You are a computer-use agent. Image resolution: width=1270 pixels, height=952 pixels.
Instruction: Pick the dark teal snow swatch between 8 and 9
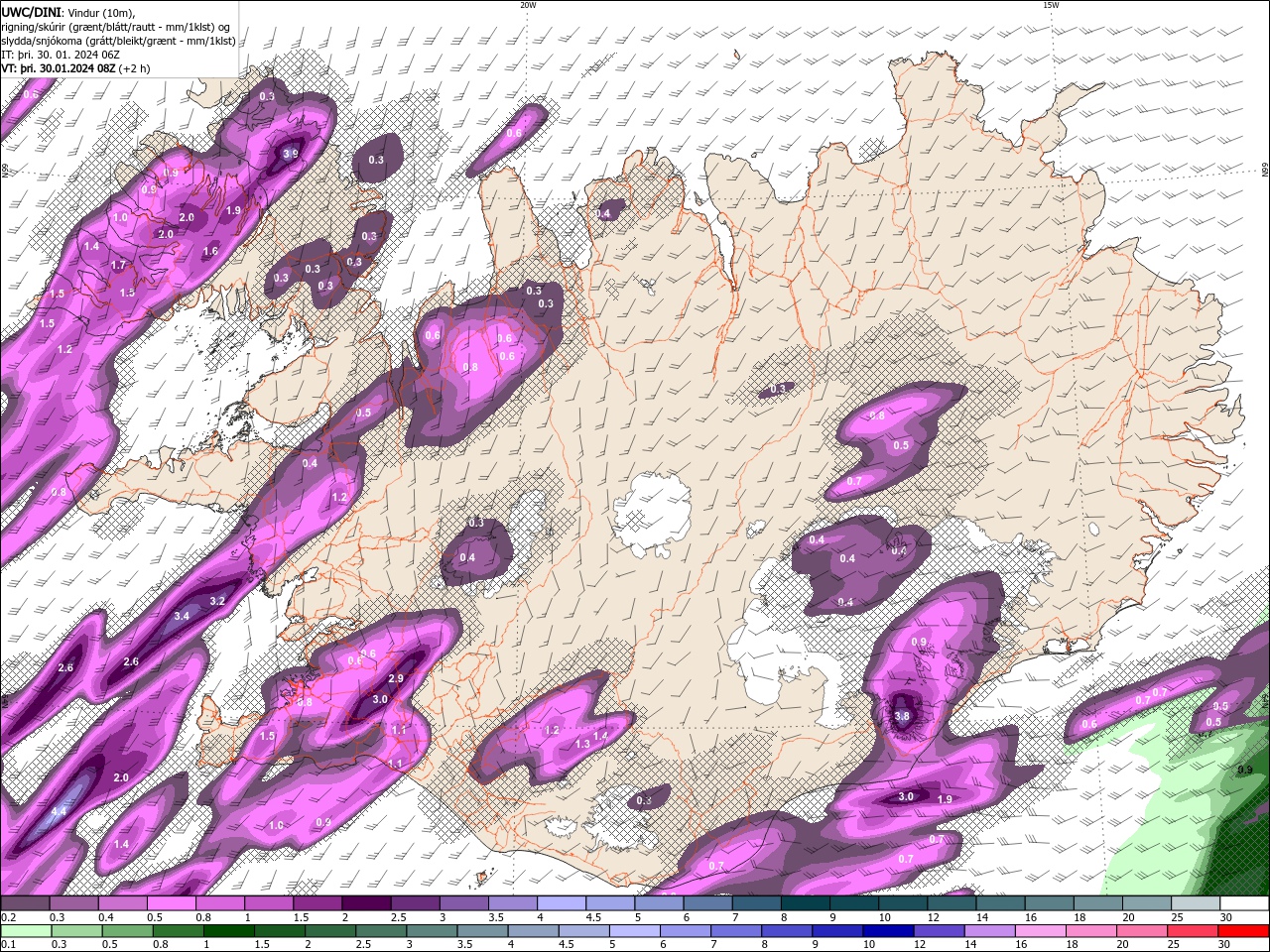tap(806, 903)
